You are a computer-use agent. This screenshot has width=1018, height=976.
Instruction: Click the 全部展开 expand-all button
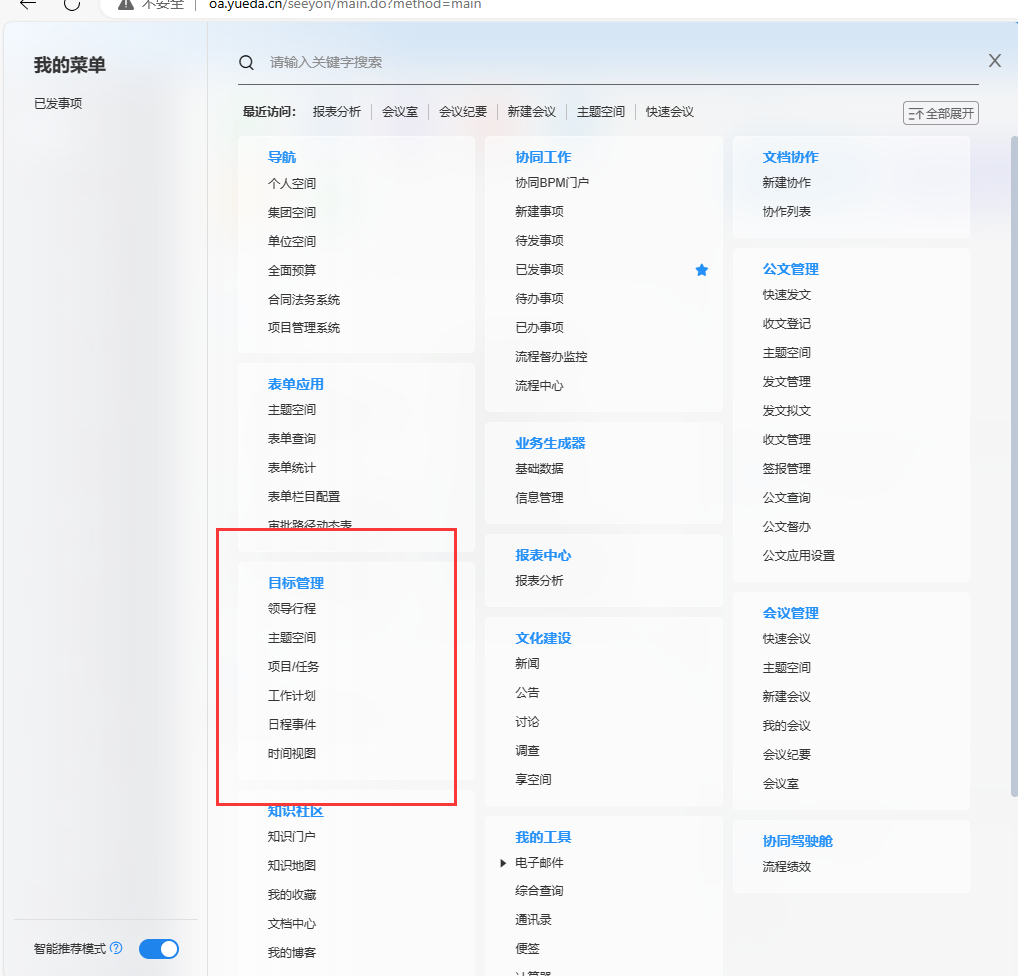[940, 113]
